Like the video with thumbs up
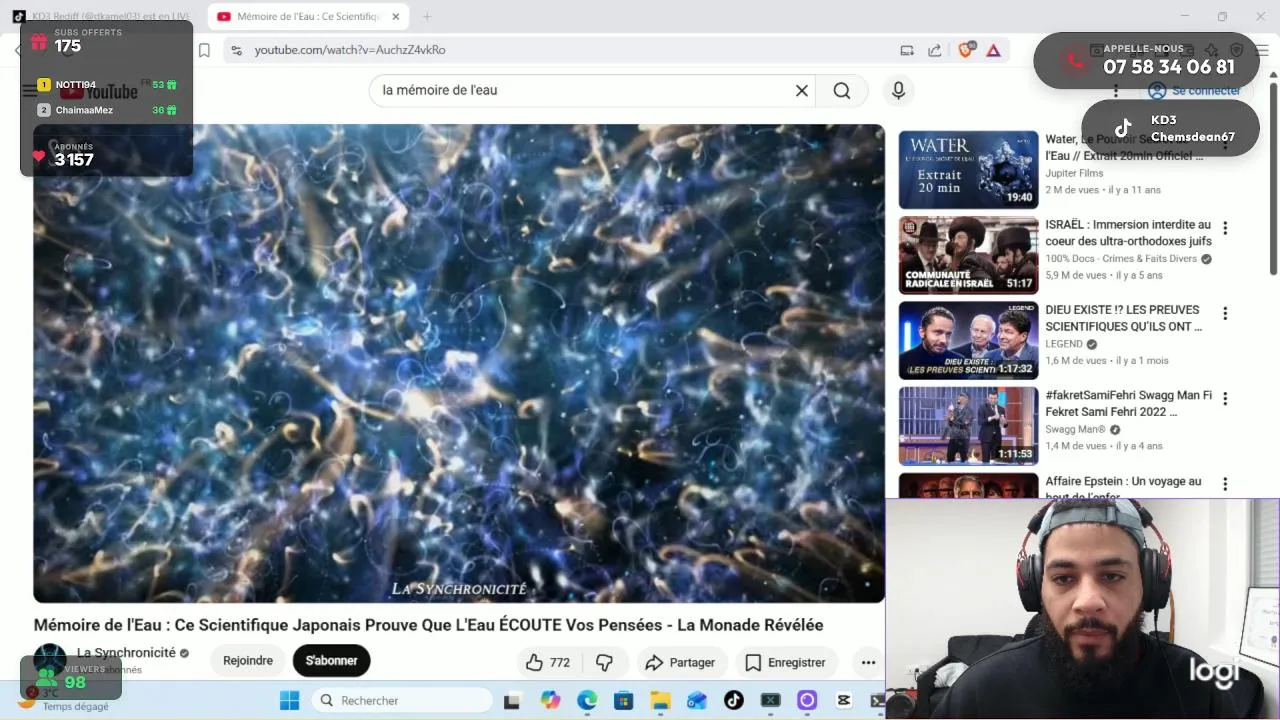 pyautogui.click(x=548, y=662)
